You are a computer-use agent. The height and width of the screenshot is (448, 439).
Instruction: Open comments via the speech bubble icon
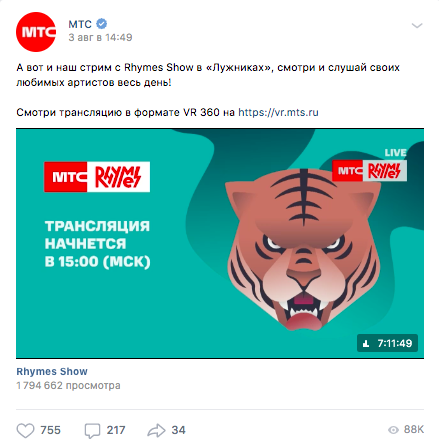92,431
